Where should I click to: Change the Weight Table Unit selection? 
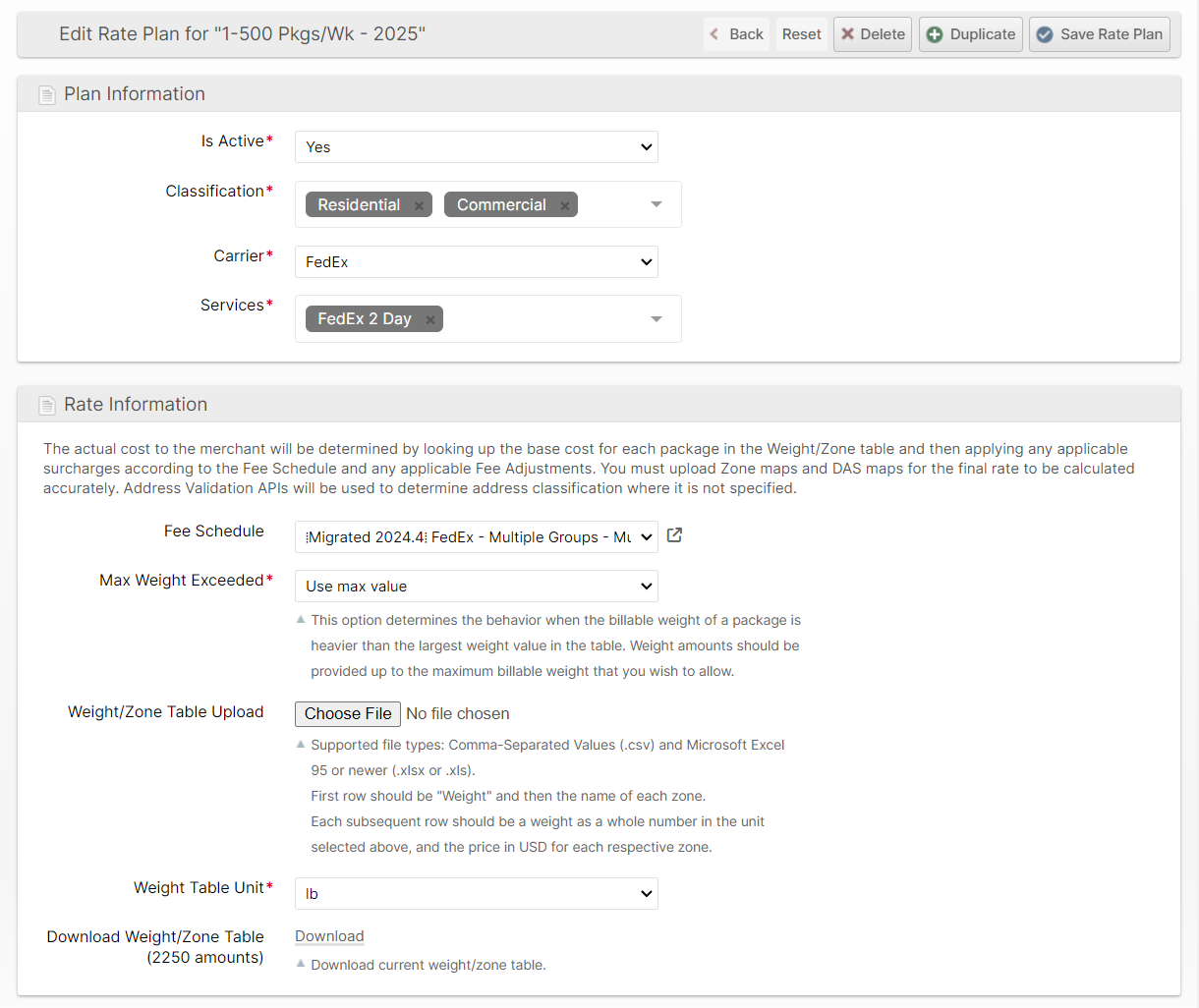(x=476, y=894)
